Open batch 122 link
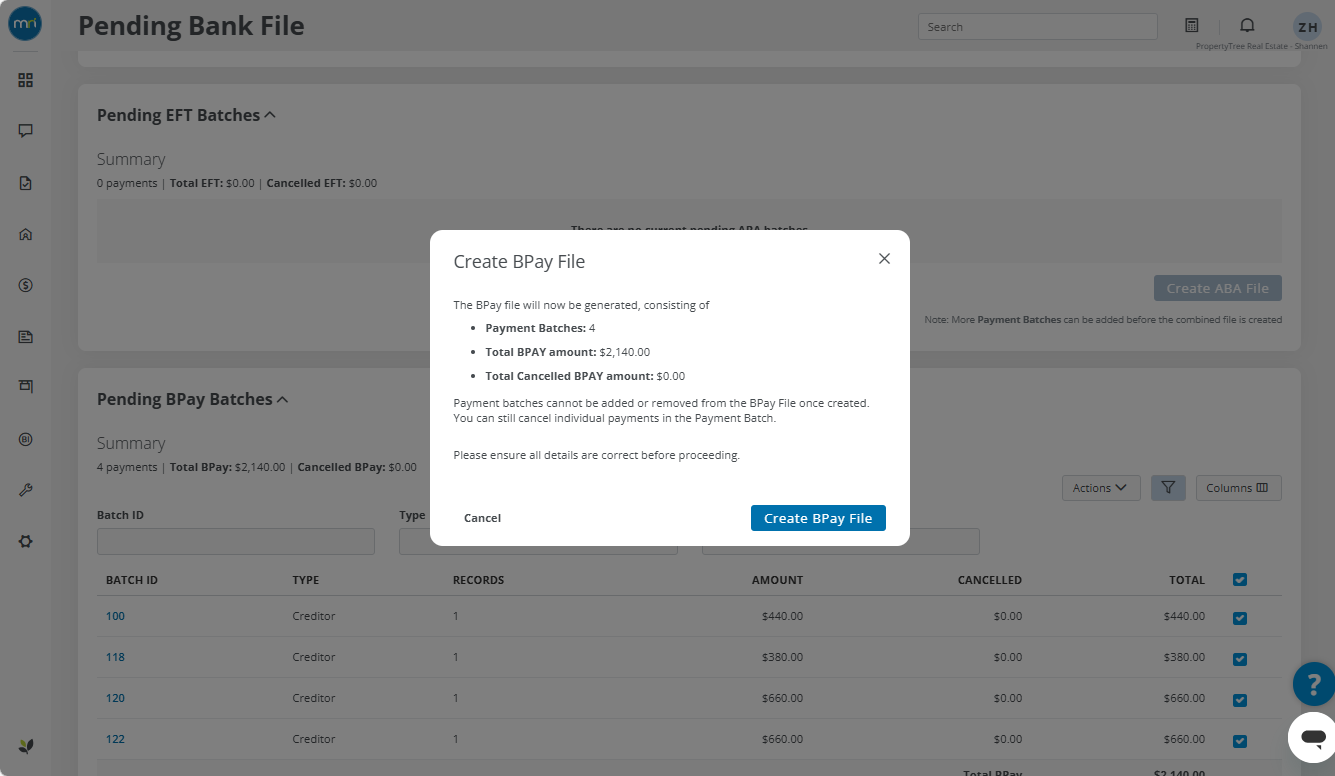 tap(115, 739)
